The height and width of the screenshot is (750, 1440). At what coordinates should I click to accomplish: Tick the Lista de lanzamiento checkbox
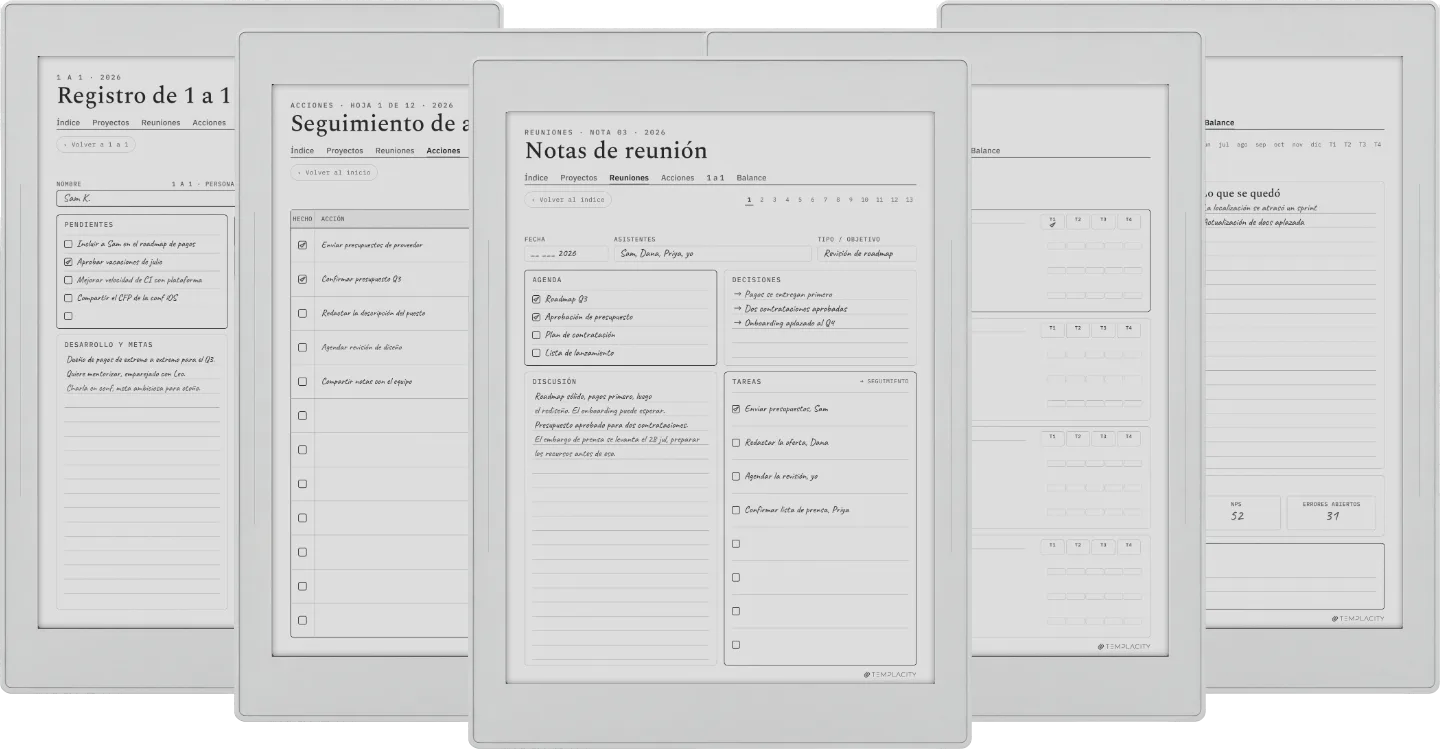(x=536, y=353)
